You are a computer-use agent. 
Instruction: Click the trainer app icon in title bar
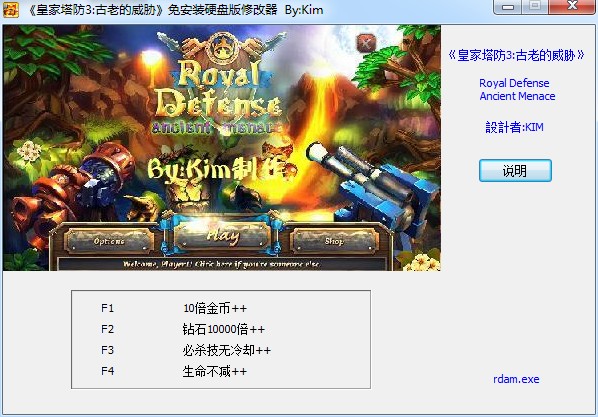[x=10, y=10]
